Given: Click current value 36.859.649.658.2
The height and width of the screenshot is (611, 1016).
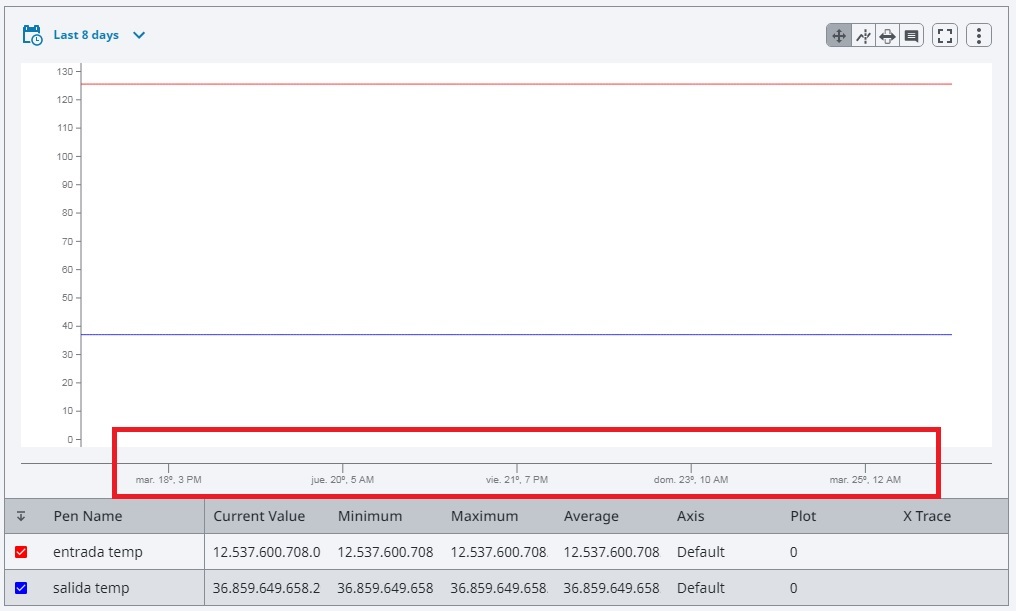Looking at the screenshot, I should click(267, 588).
